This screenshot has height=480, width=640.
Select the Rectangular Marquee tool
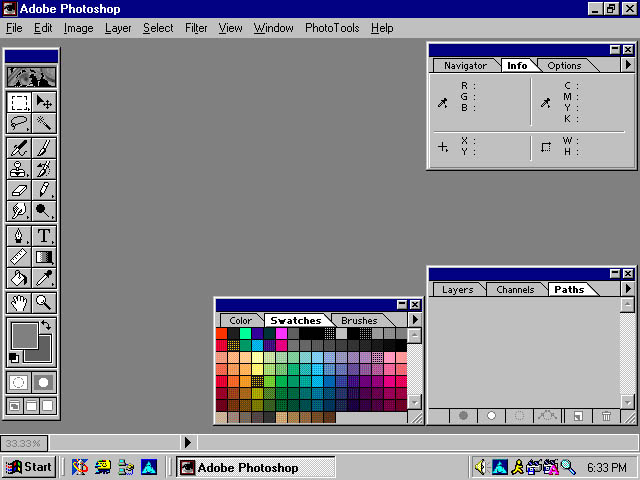pyautogui.click(x=19, y=102)
